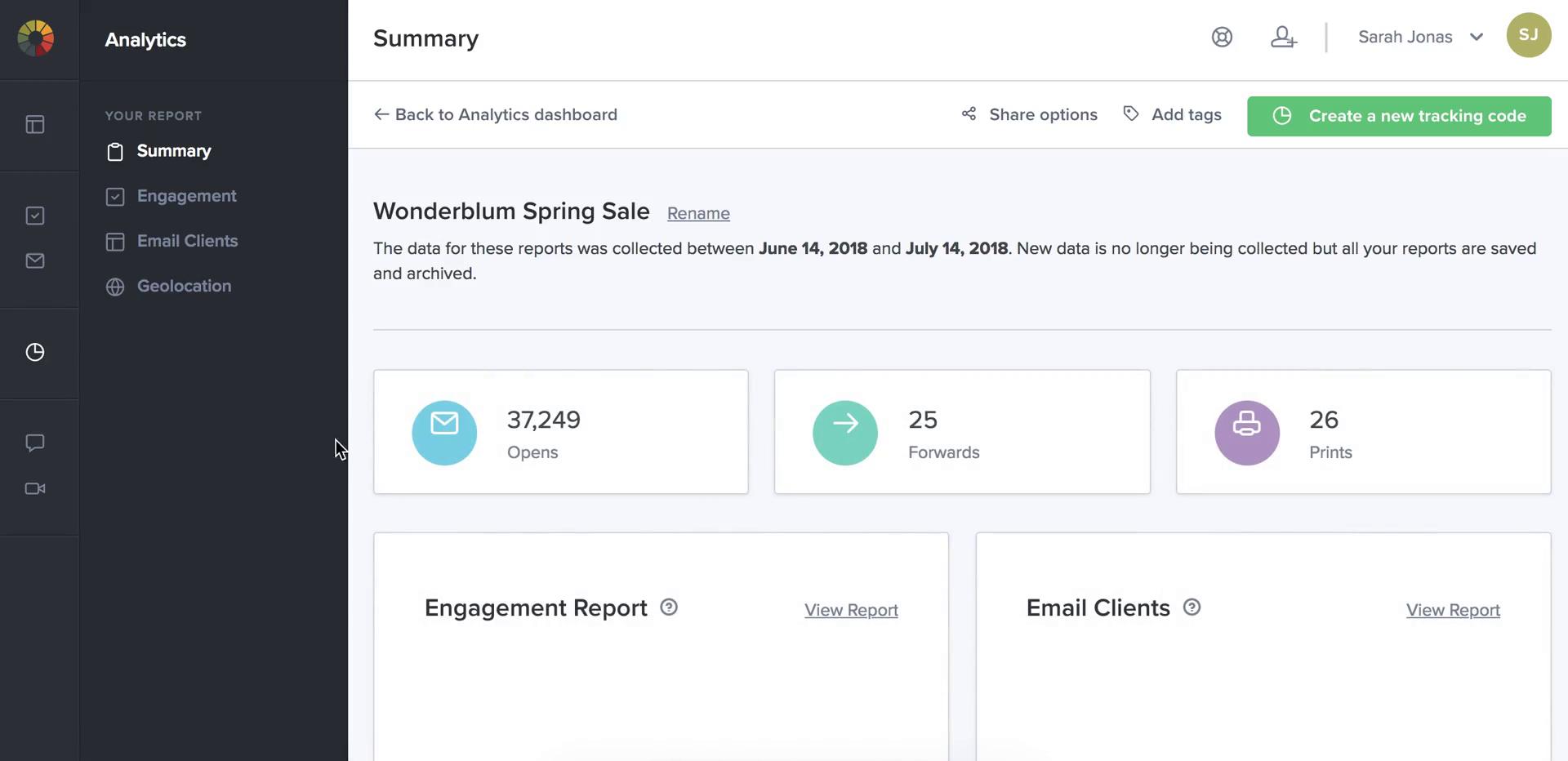Open the video camera tool in sidebar
Image resolution: width=1568 pixels, height=761 pixels.
click(x=34, y=488)
